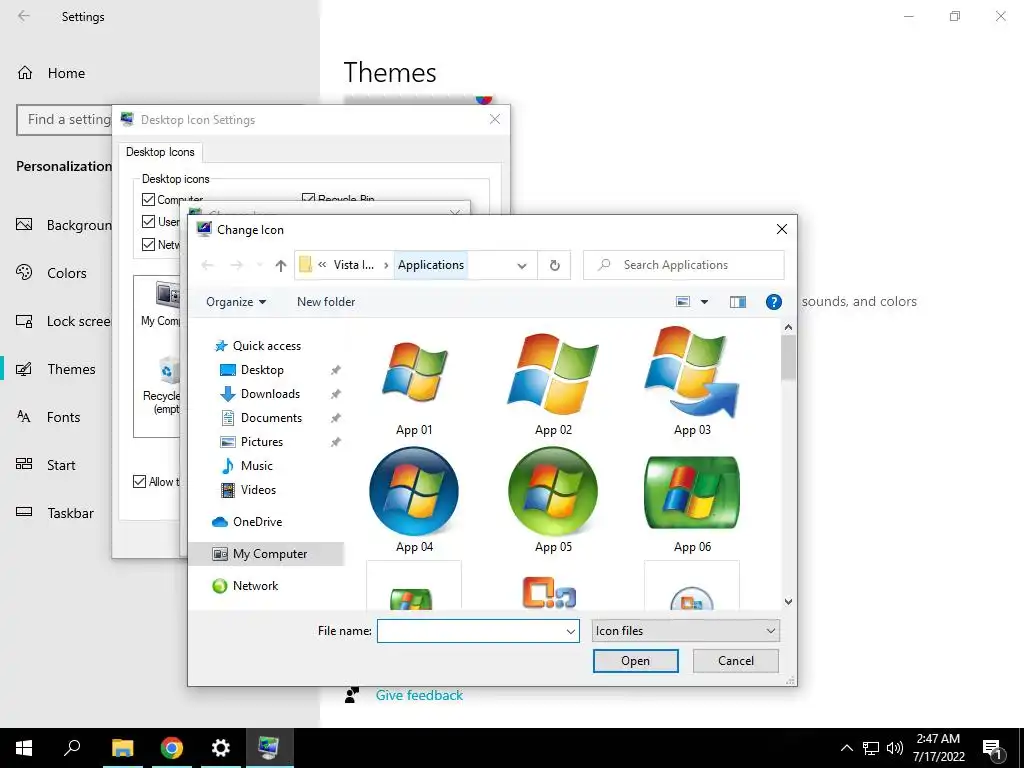Image resolution: width=1024 pixels, height=768 pixels.
Task: Open Themes in Settings sidebar
Action: click(x=56, y=369)
